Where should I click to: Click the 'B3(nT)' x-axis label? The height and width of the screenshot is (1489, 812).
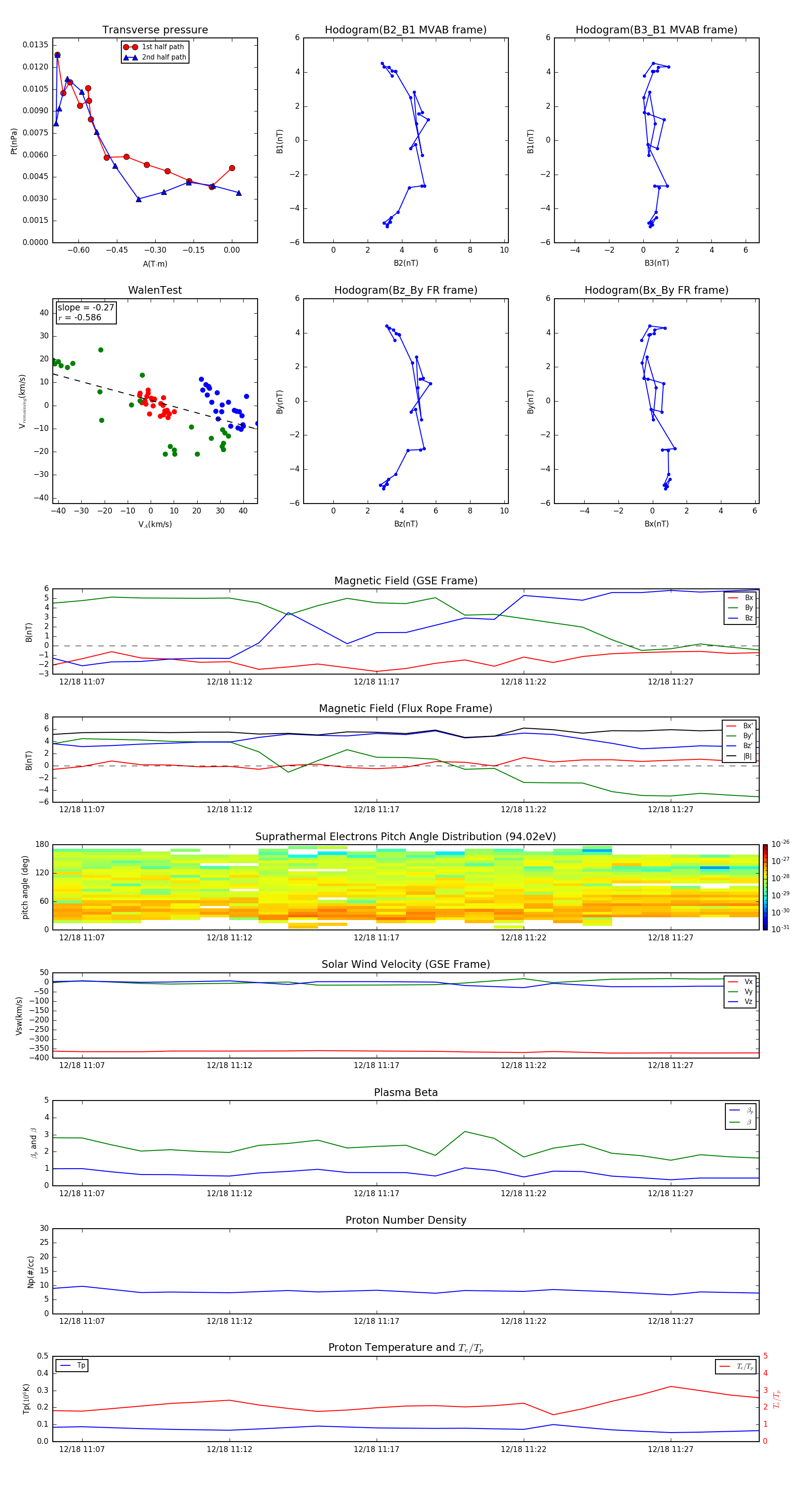656,263
